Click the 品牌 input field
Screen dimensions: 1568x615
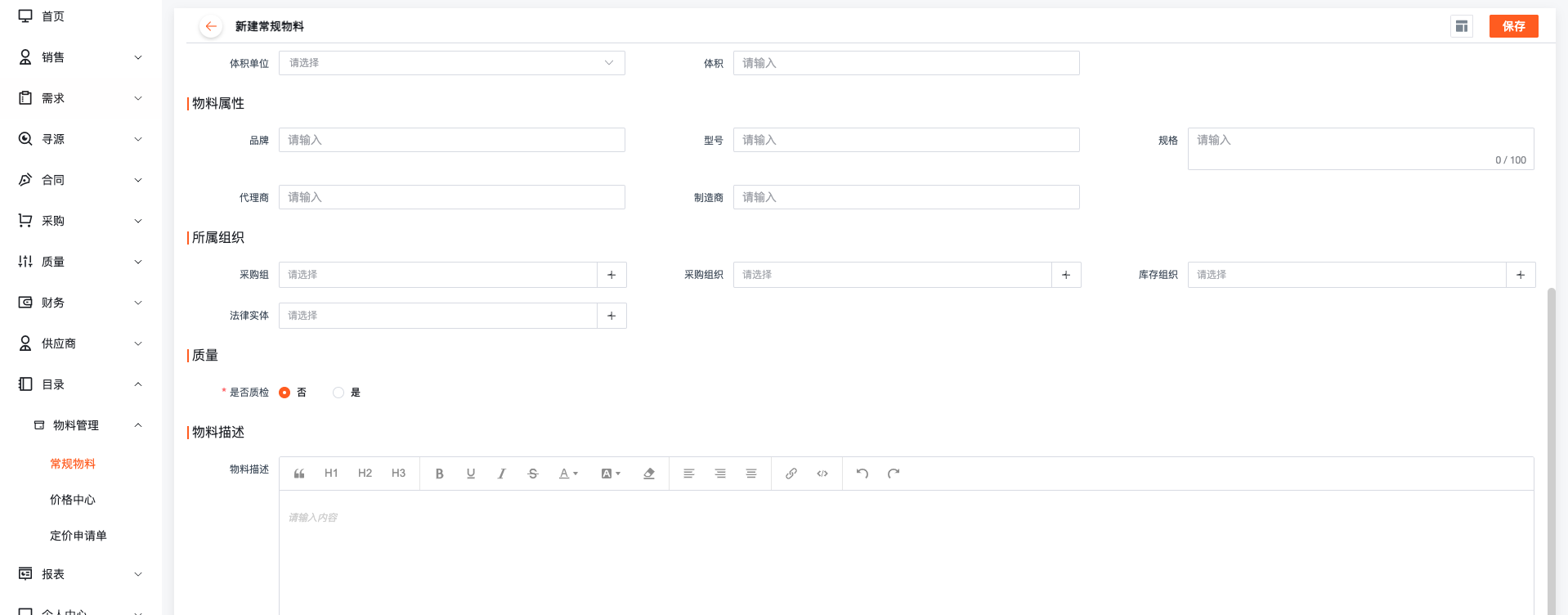(452, 140)
